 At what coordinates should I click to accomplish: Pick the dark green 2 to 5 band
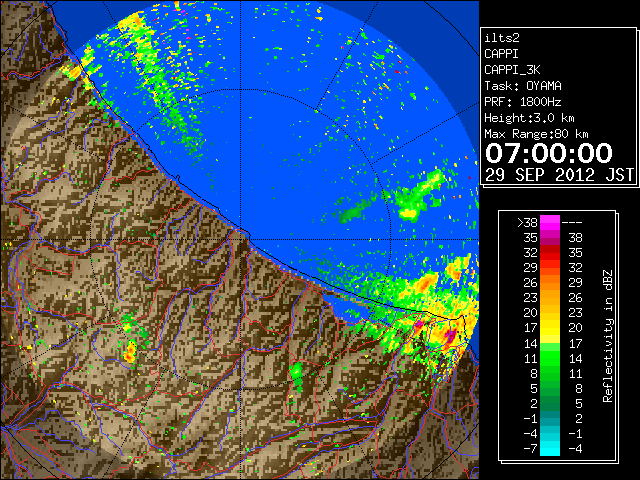point(550,403)
